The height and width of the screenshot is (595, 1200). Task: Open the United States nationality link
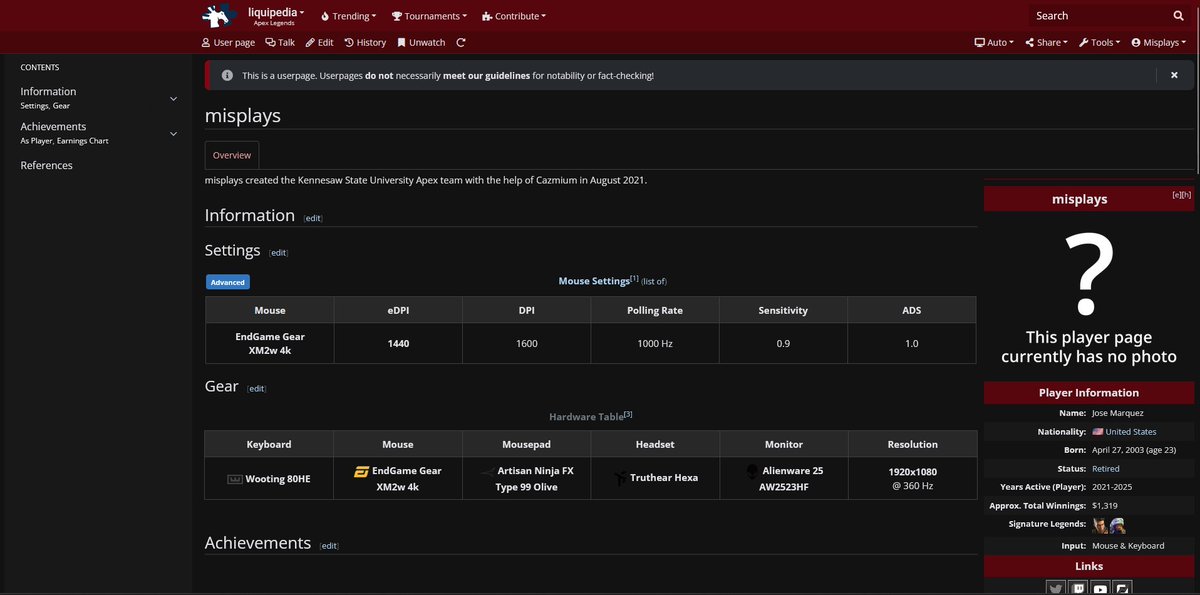(1131, 432)
